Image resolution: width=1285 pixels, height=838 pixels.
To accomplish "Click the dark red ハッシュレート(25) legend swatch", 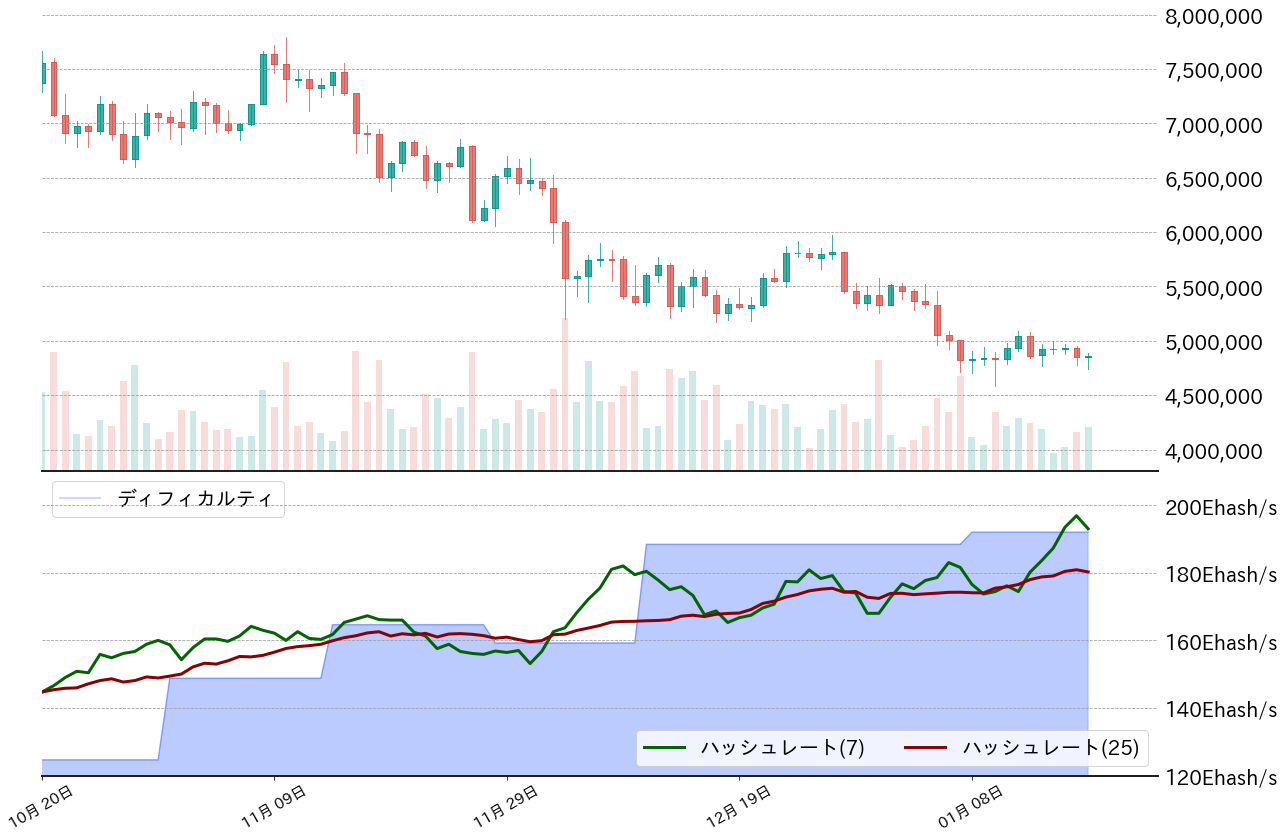I will pyautogui.click(x=926, y=747).
